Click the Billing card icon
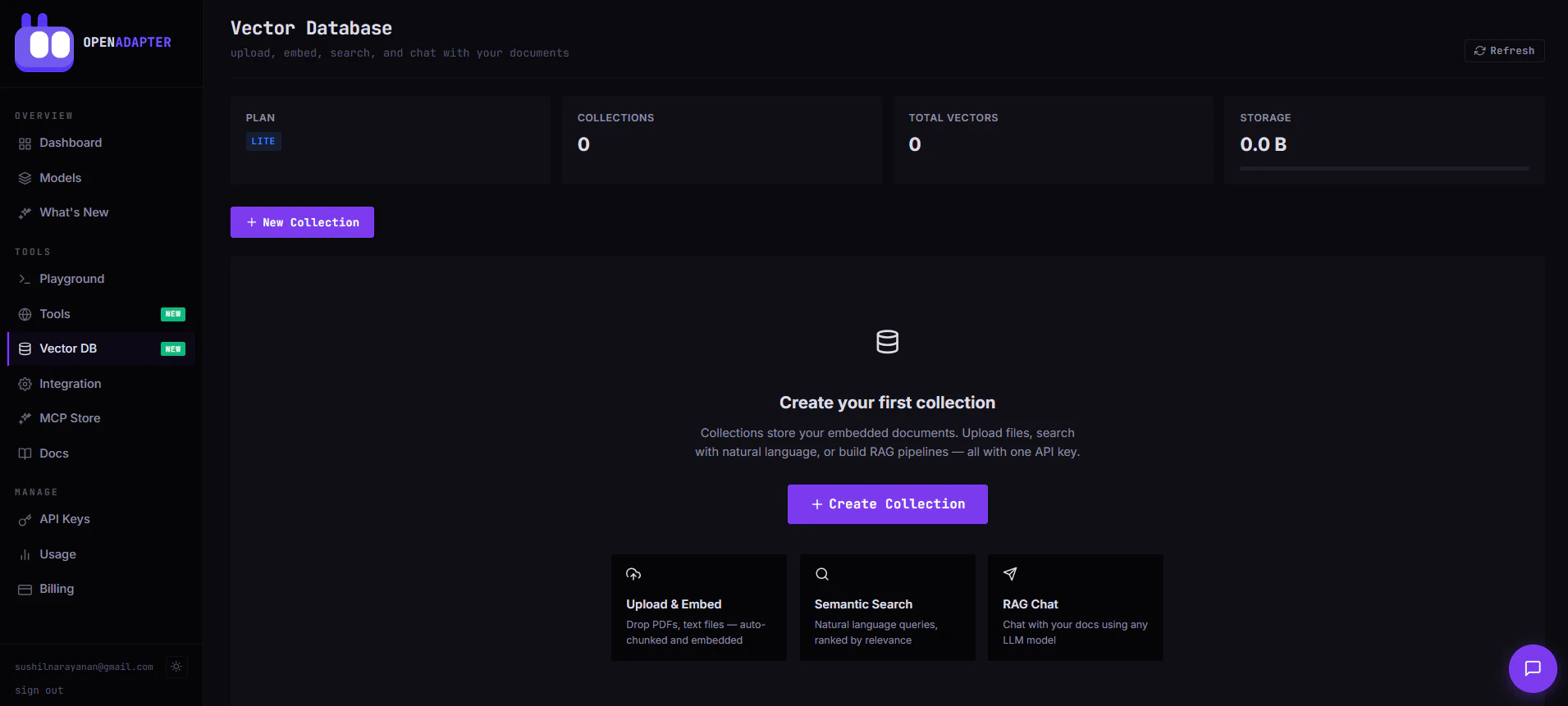This screenshot has width=1568, height=706. point(25,590)
